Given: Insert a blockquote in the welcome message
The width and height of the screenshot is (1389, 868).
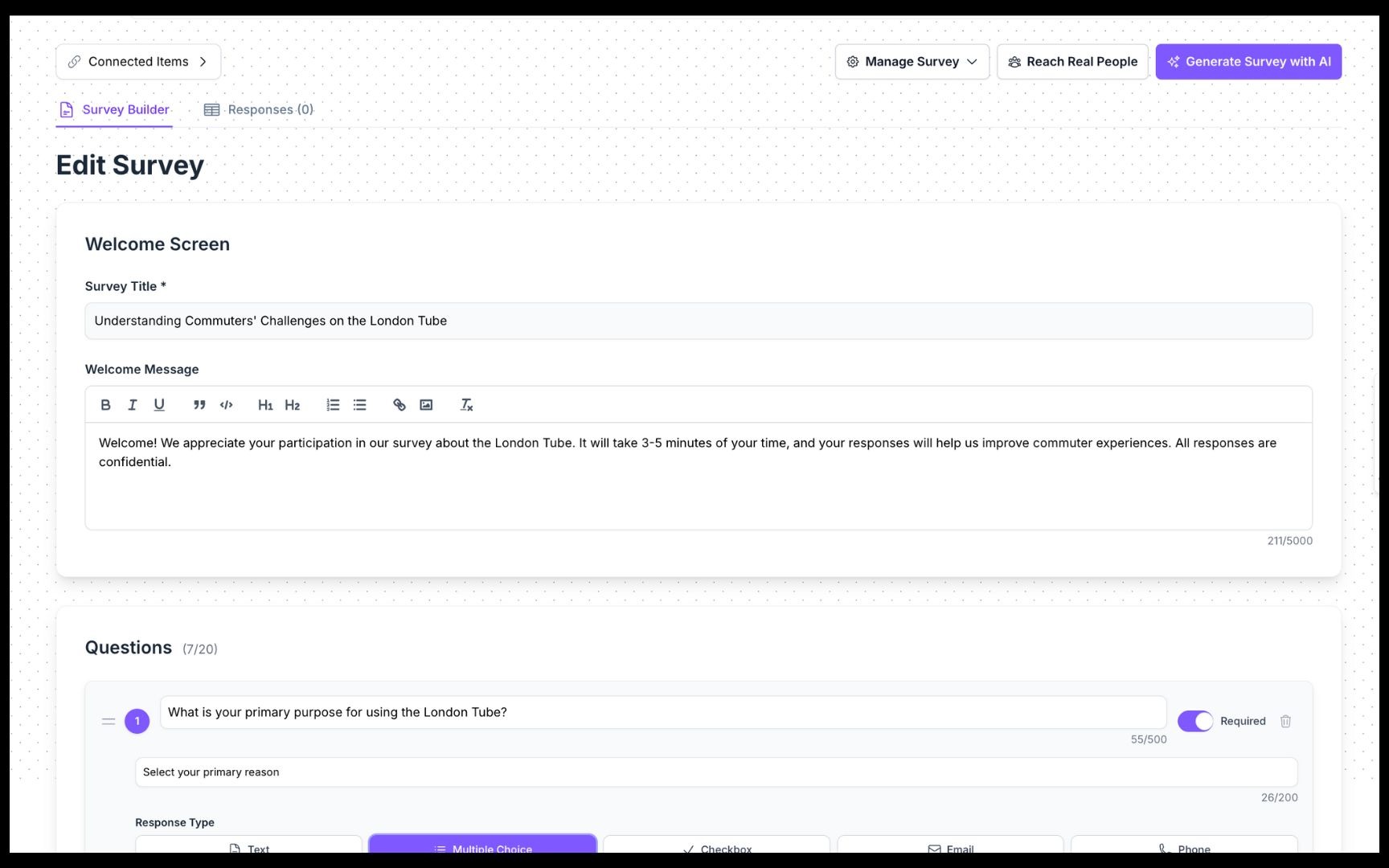Looking at the screenshot, I should (x=199, y=404).
